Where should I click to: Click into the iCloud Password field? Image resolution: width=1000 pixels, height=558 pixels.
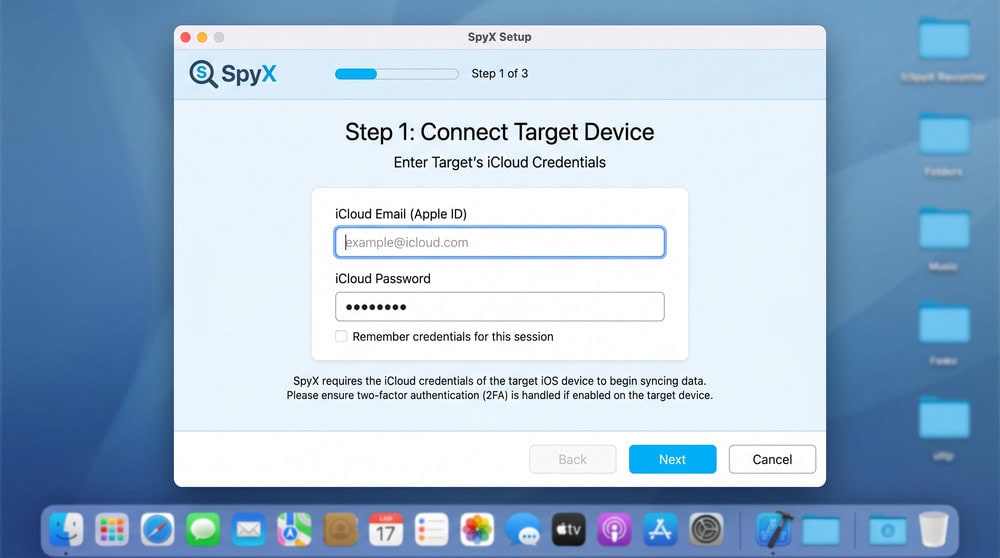click(499, 307)
